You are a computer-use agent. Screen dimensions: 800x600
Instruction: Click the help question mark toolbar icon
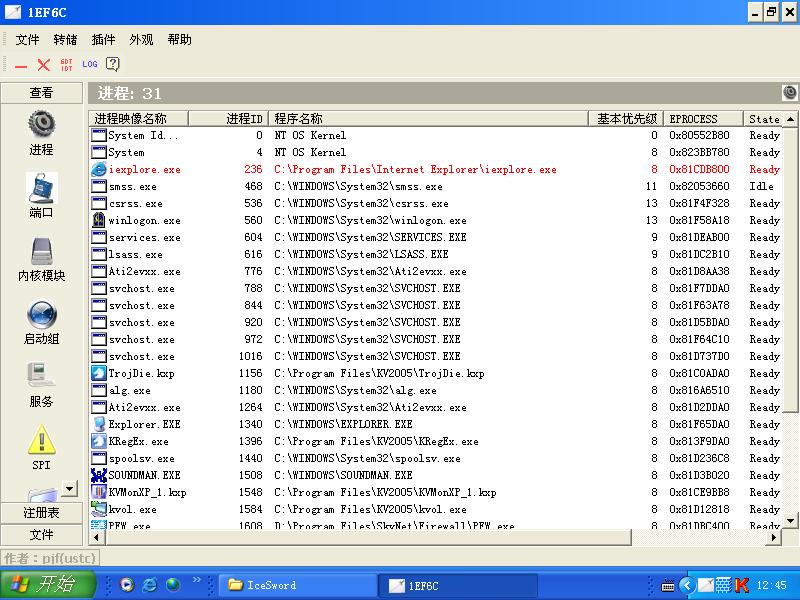click(112, 64)
